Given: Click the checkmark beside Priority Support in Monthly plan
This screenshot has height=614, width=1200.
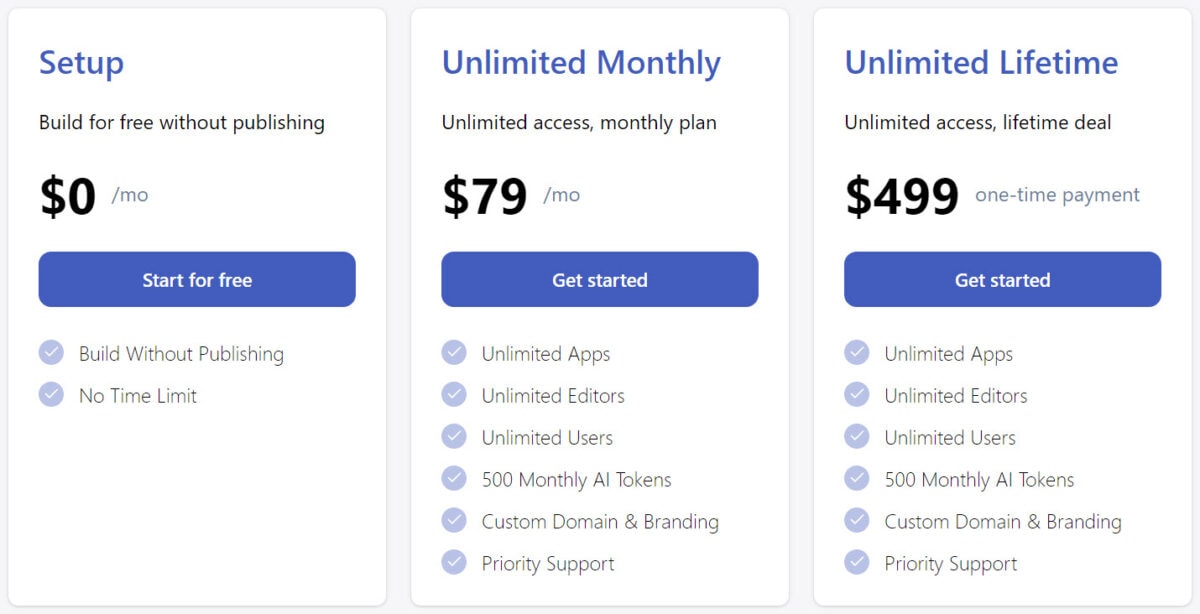Looking at the screenshot, I should [454, 563].
